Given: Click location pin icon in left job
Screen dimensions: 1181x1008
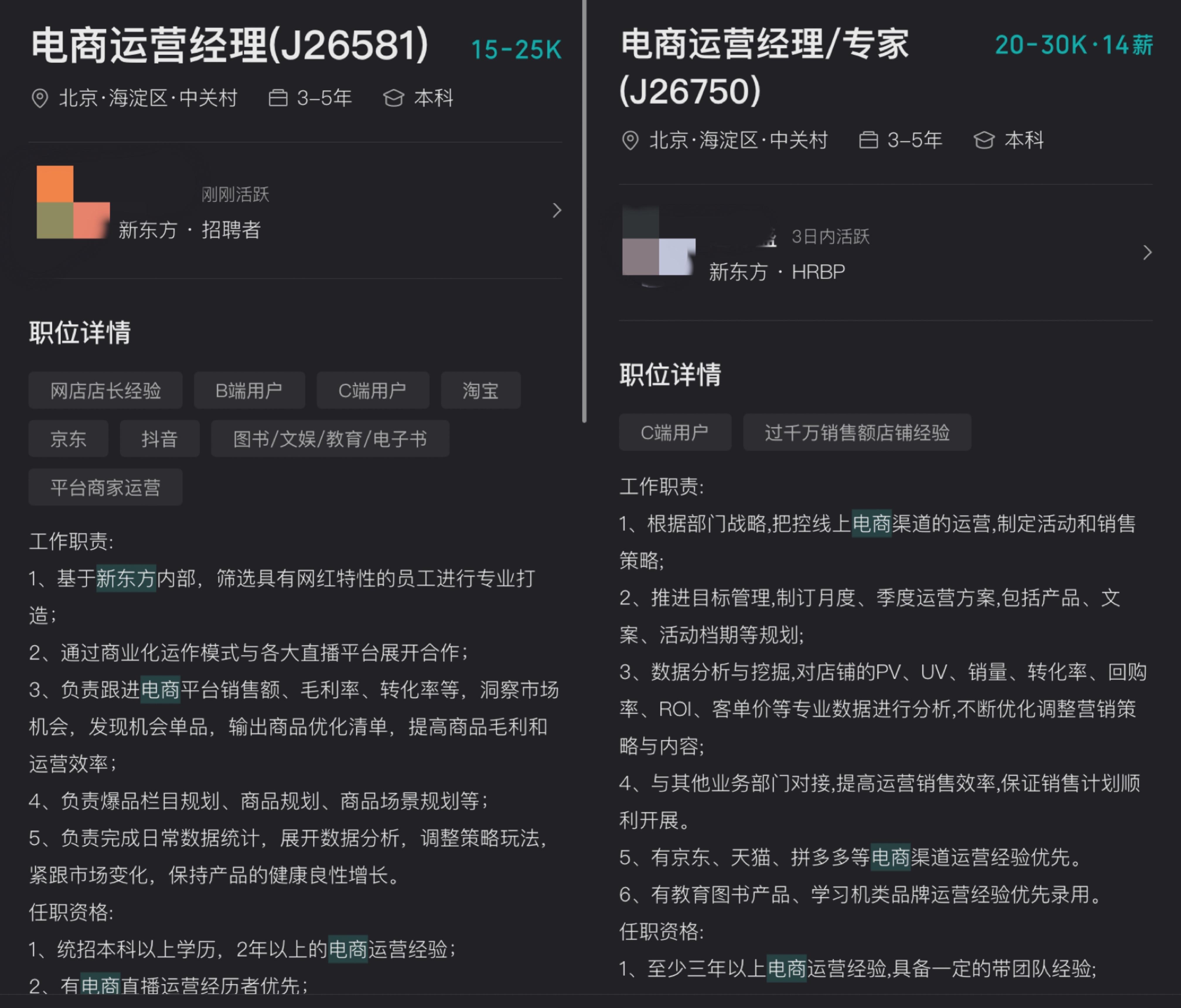Looking at the screenshot, I should click(39, 99).
